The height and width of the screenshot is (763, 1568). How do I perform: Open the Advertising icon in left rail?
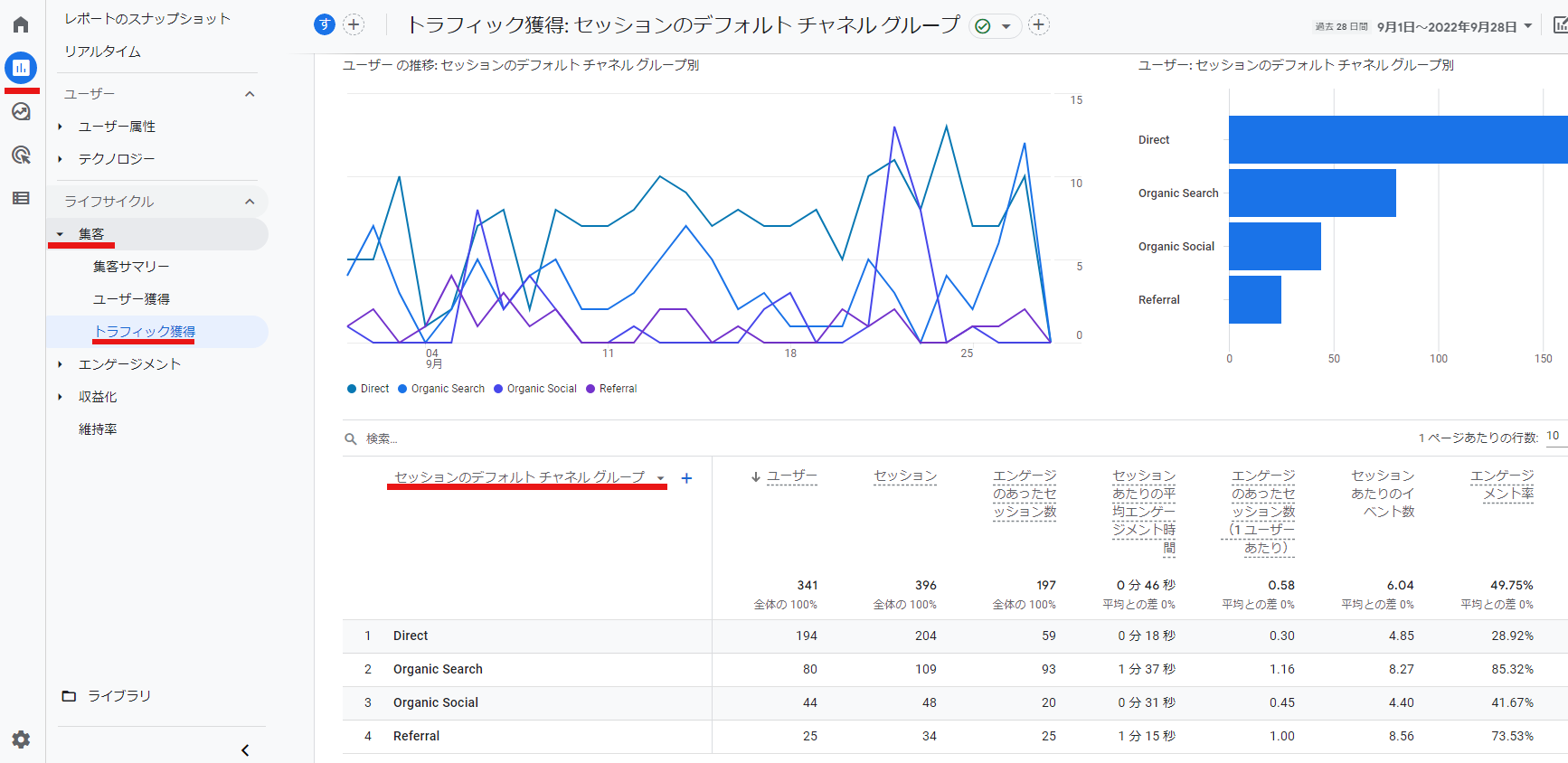(x=21, y=155)
